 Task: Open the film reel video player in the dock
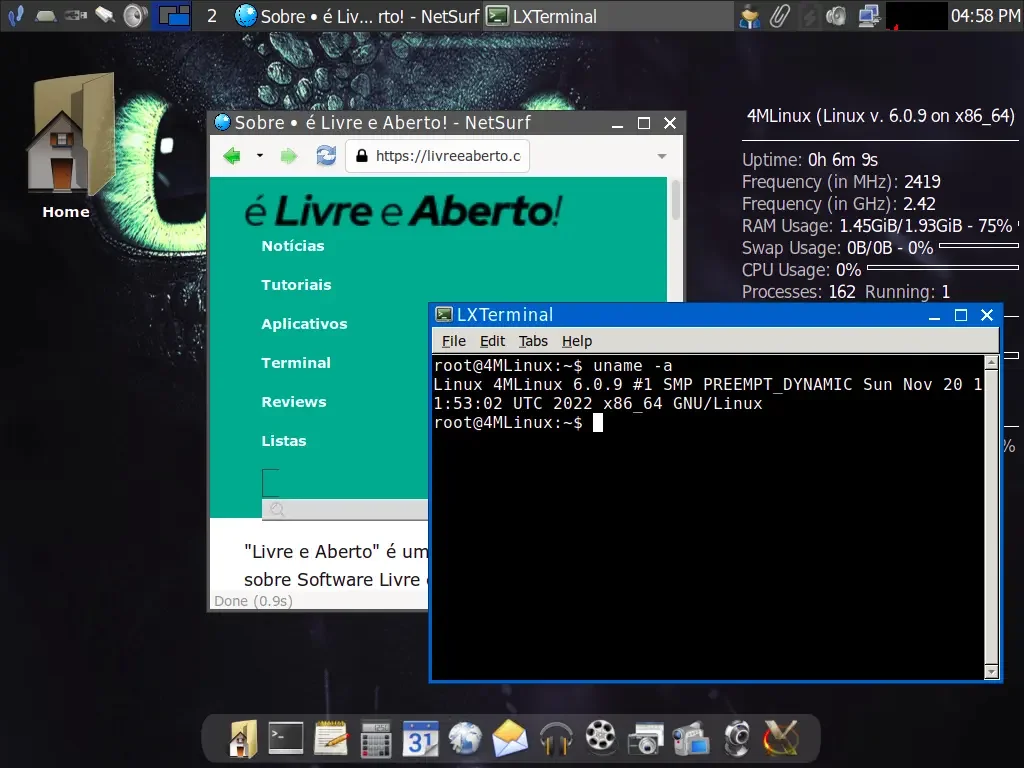point(600,737)
